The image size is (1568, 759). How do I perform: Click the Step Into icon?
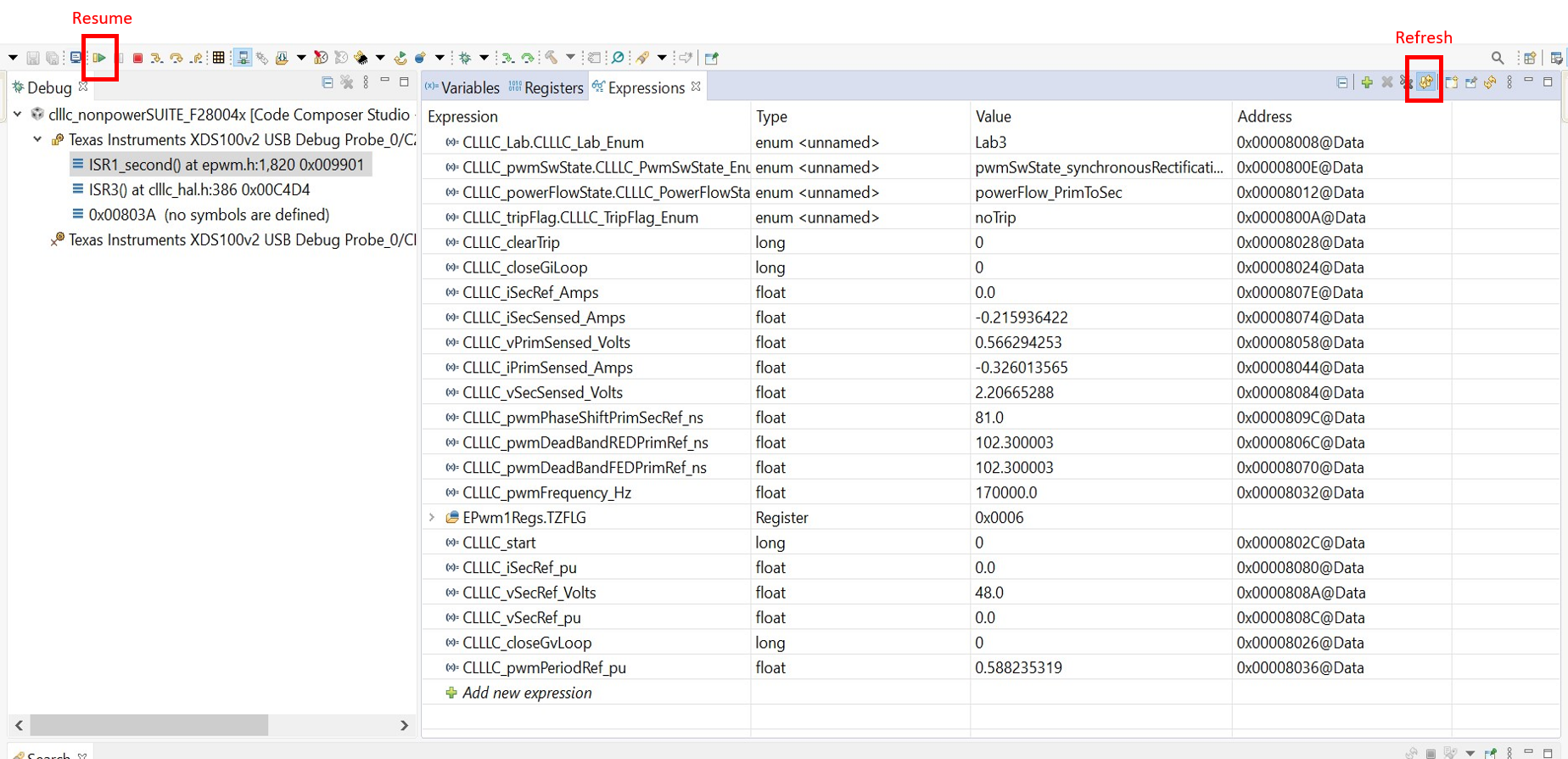156,58
